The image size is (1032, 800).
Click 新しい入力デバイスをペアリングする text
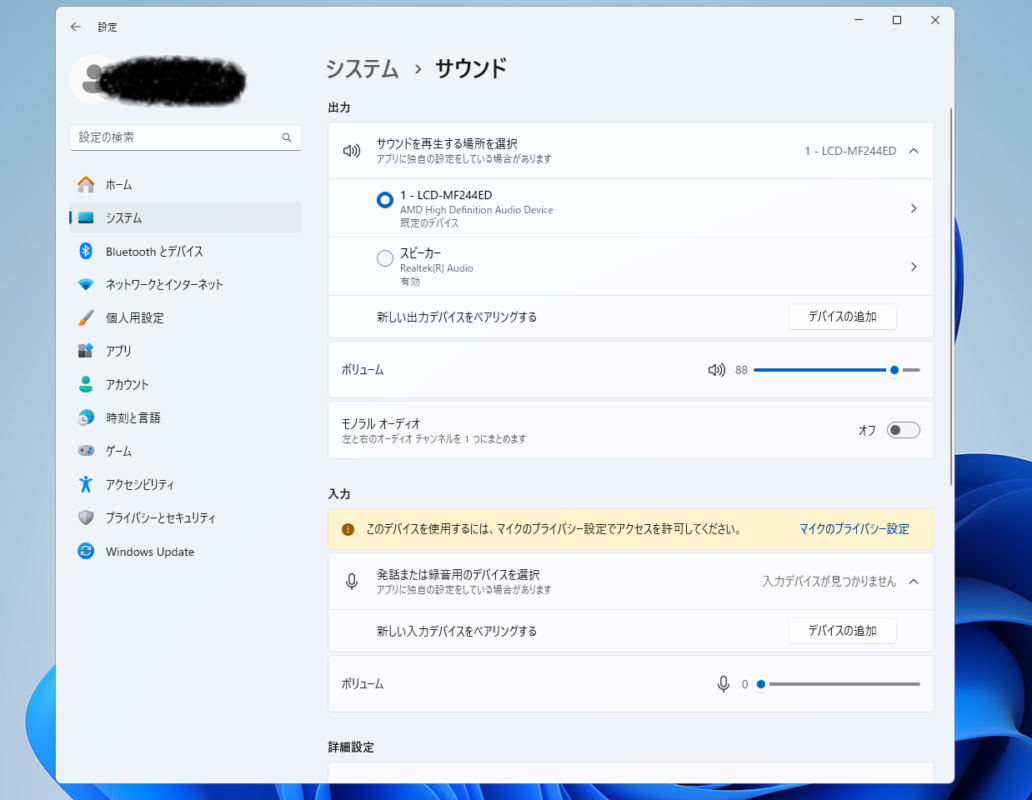pyautogui.click(x=457, y=631)
